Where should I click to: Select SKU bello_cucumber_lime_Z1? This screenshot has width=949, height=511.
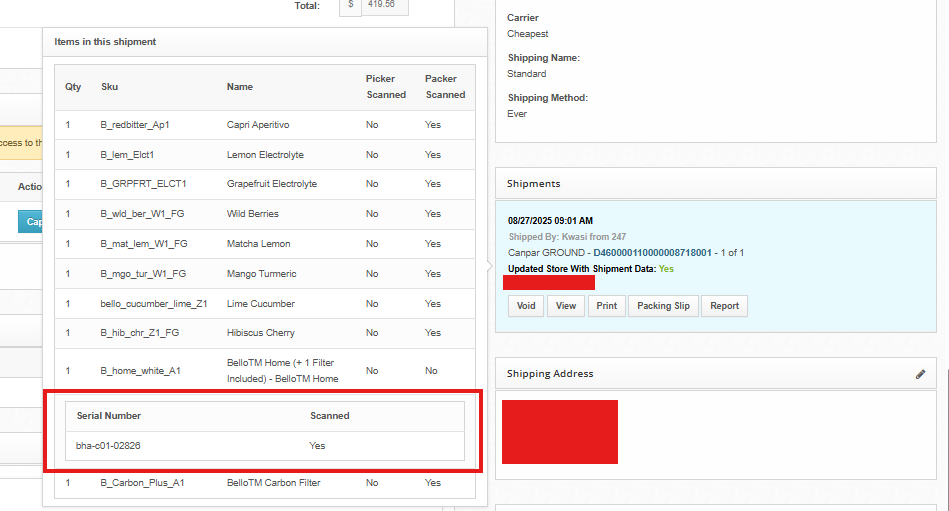click(154, 303)
